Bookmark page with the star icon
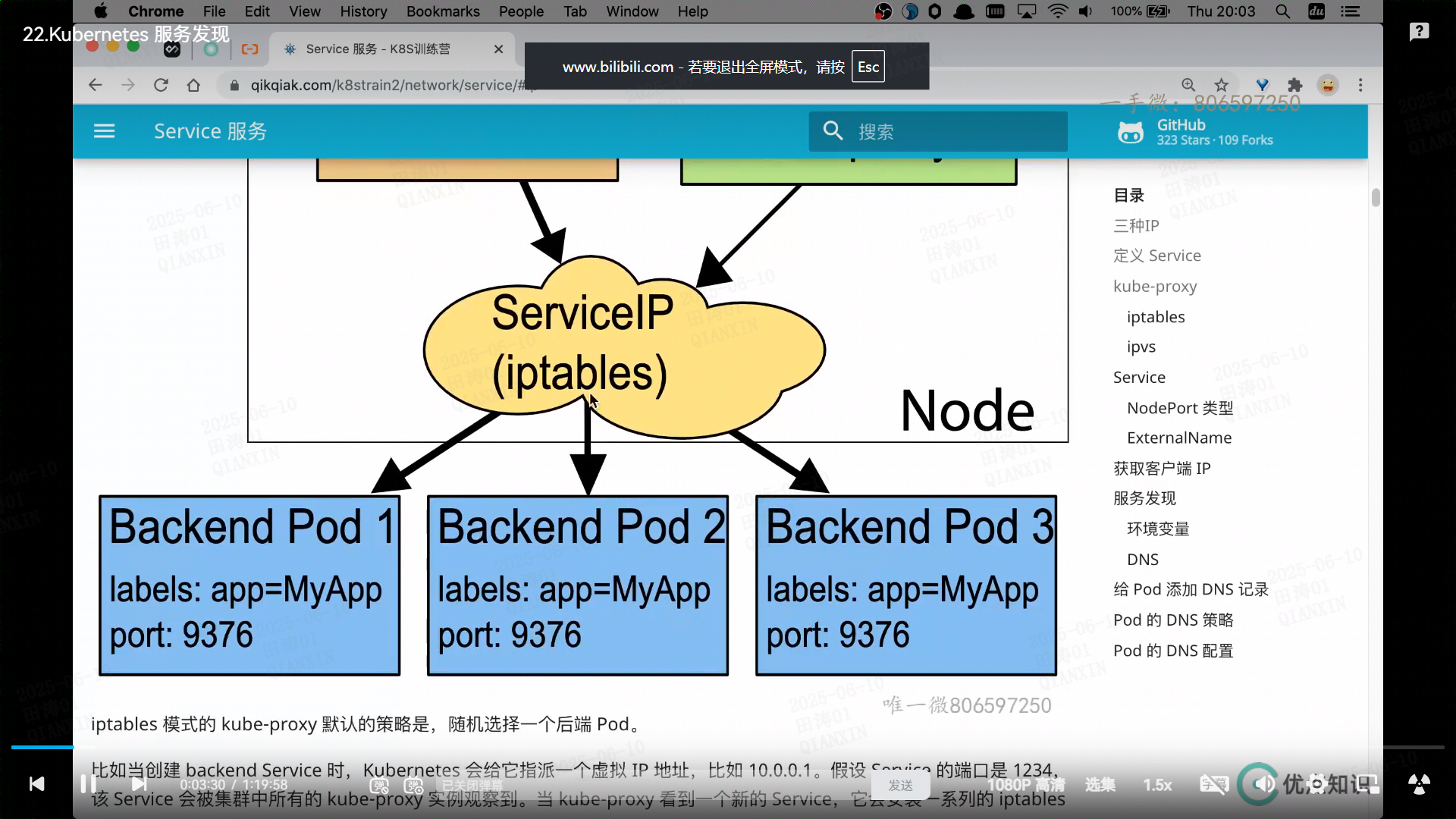The width and height of the screenshot is (1456, 819). point(1221,85)
